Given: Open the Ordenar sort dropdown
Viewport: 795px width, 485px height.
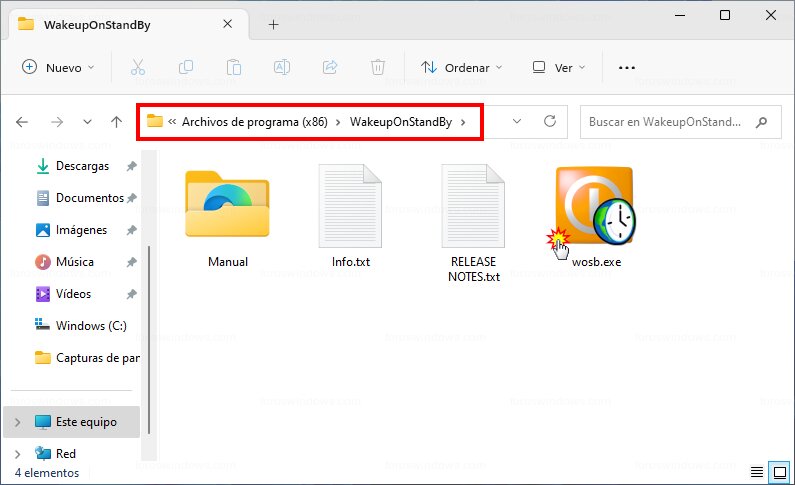Looking at the screenshot, I should click(x=461, y=67).
